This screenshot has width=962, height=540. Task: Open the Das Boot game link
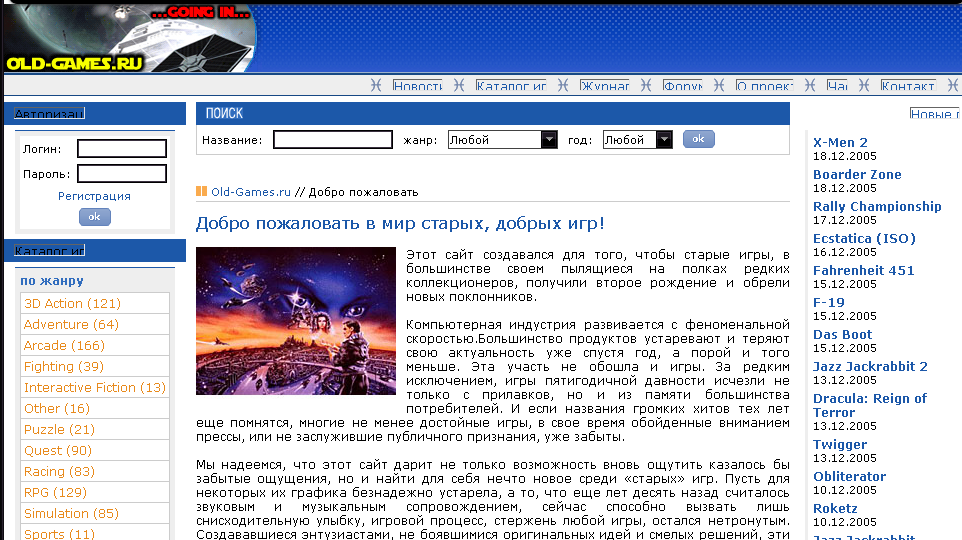[842, 334]
